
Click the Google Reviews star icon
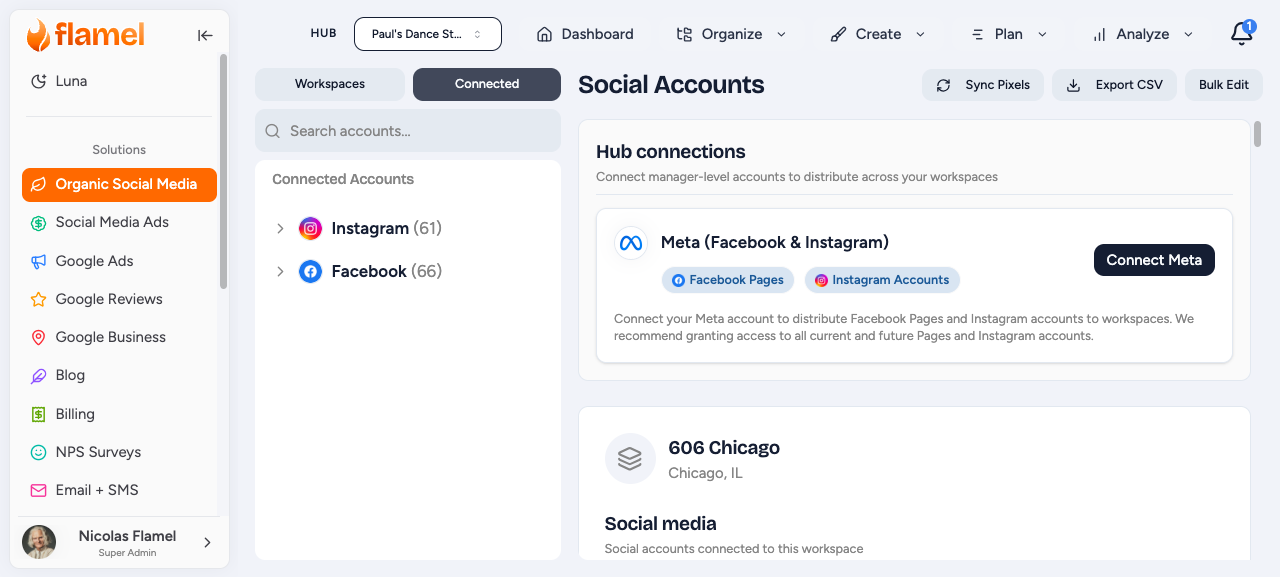[38, 299]
